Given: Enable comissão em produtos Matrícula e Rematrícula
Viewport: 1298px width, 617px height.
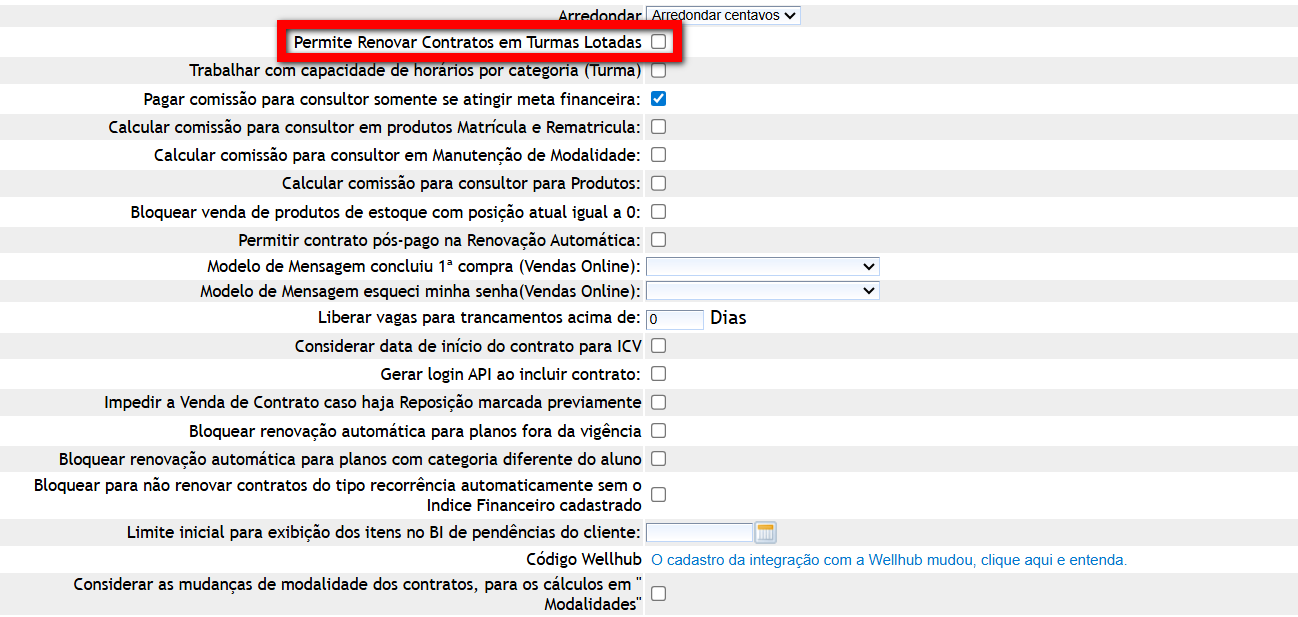Looking at the screenshot, I should [658, 127].
